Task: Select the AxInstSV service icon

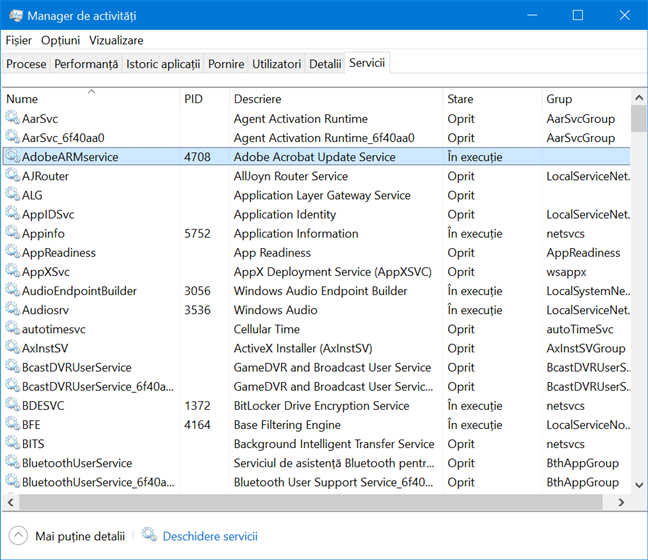Action: 12,348
